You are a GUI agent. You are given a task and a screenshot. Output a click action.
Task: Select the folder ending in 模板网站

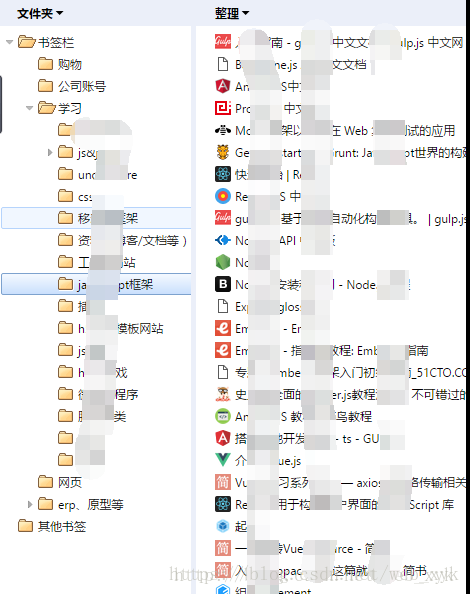111,328
